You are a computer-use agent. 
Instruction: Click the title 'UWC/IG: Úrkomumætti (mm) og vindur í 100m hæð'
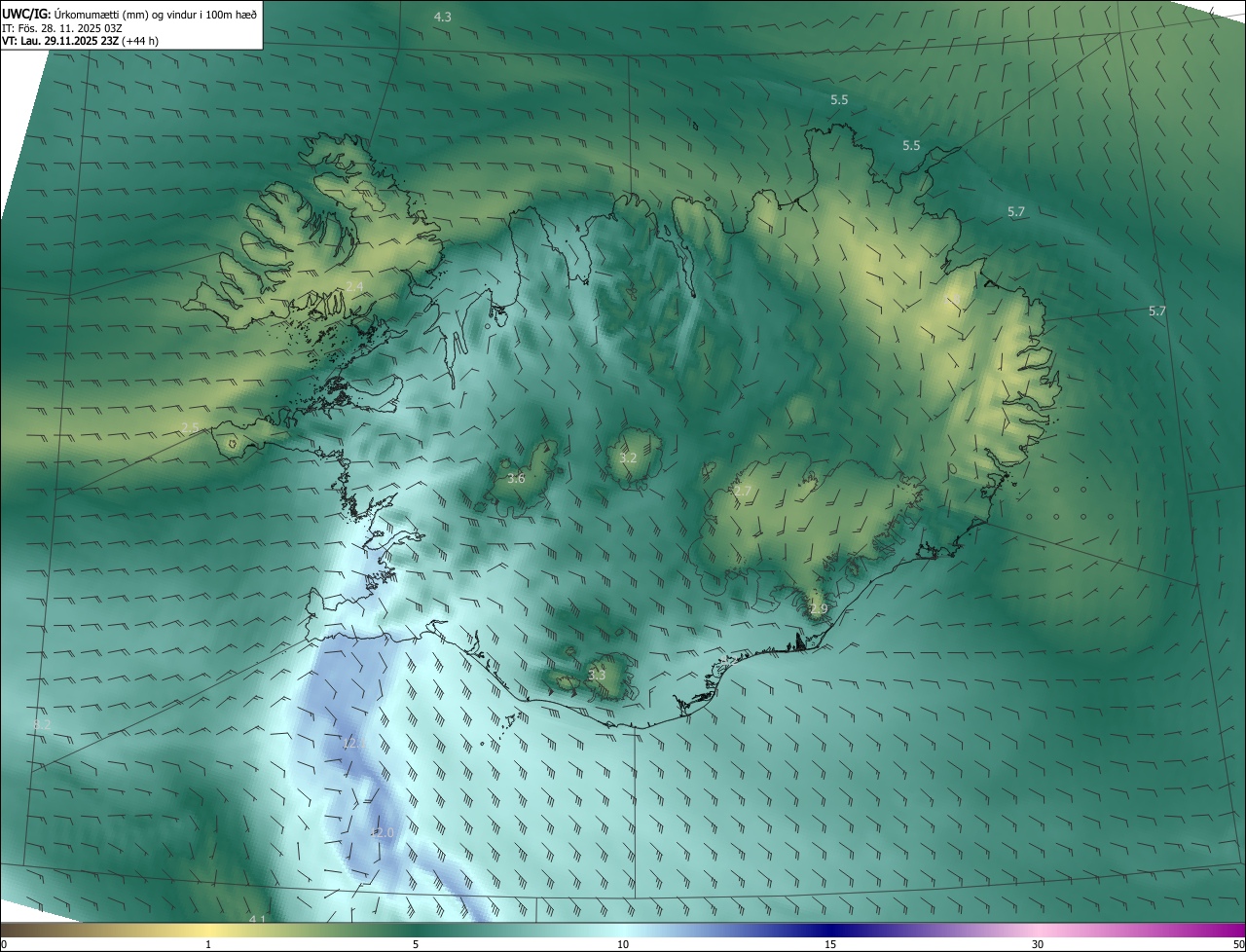129,13
